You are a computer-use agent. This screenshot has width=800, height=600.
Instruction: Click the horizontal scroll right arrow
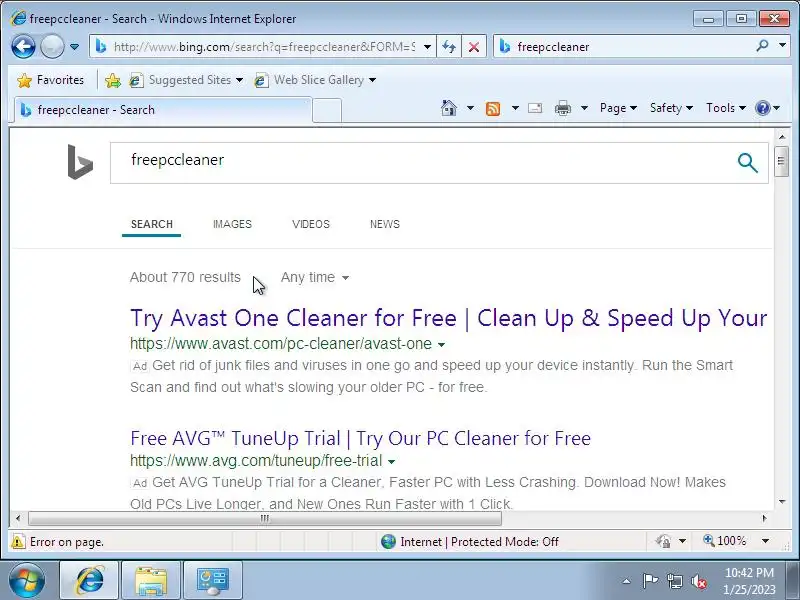point(764,518)
